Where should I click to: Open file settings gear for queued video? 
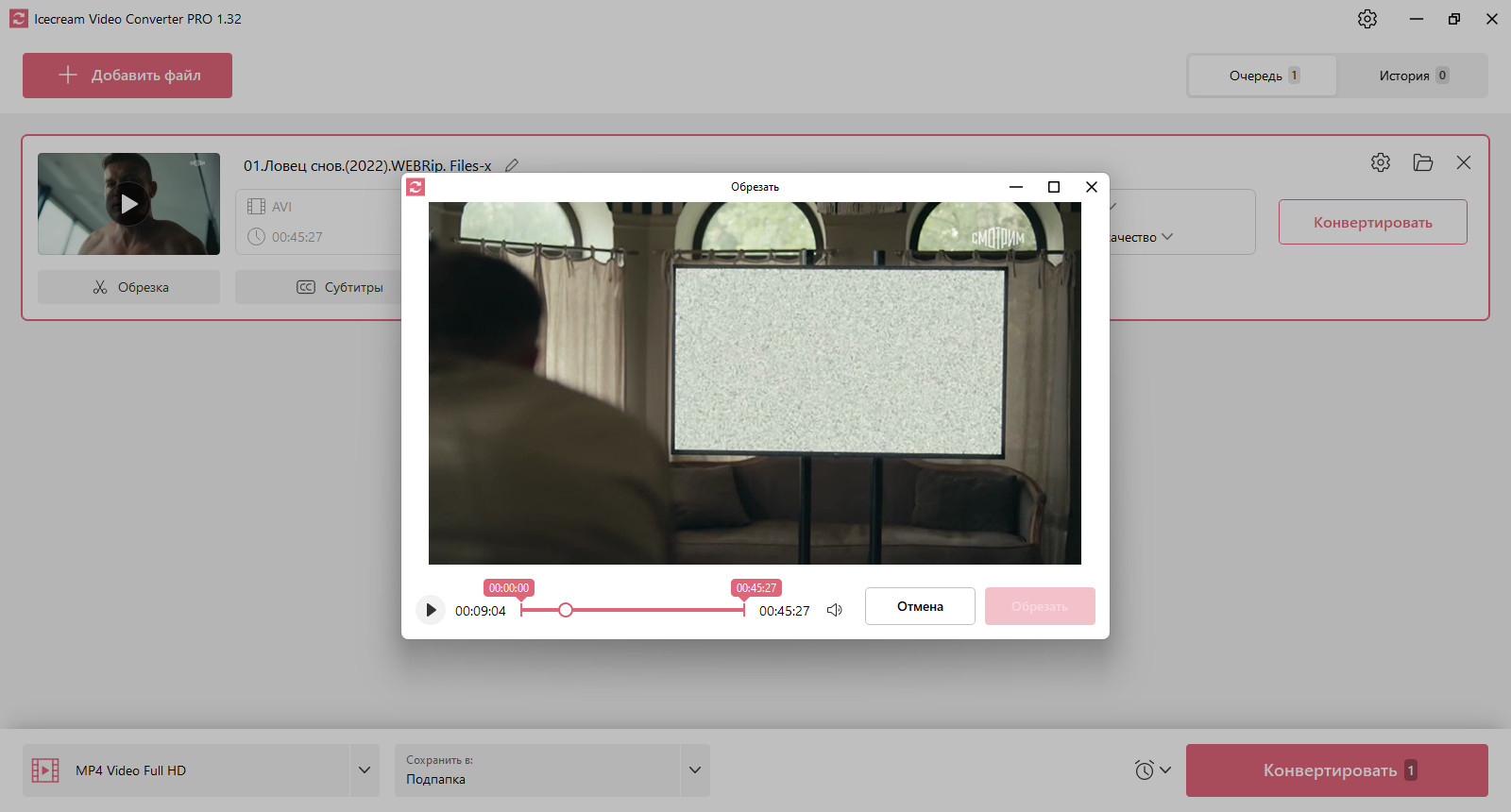click(x=1381, y=162)
